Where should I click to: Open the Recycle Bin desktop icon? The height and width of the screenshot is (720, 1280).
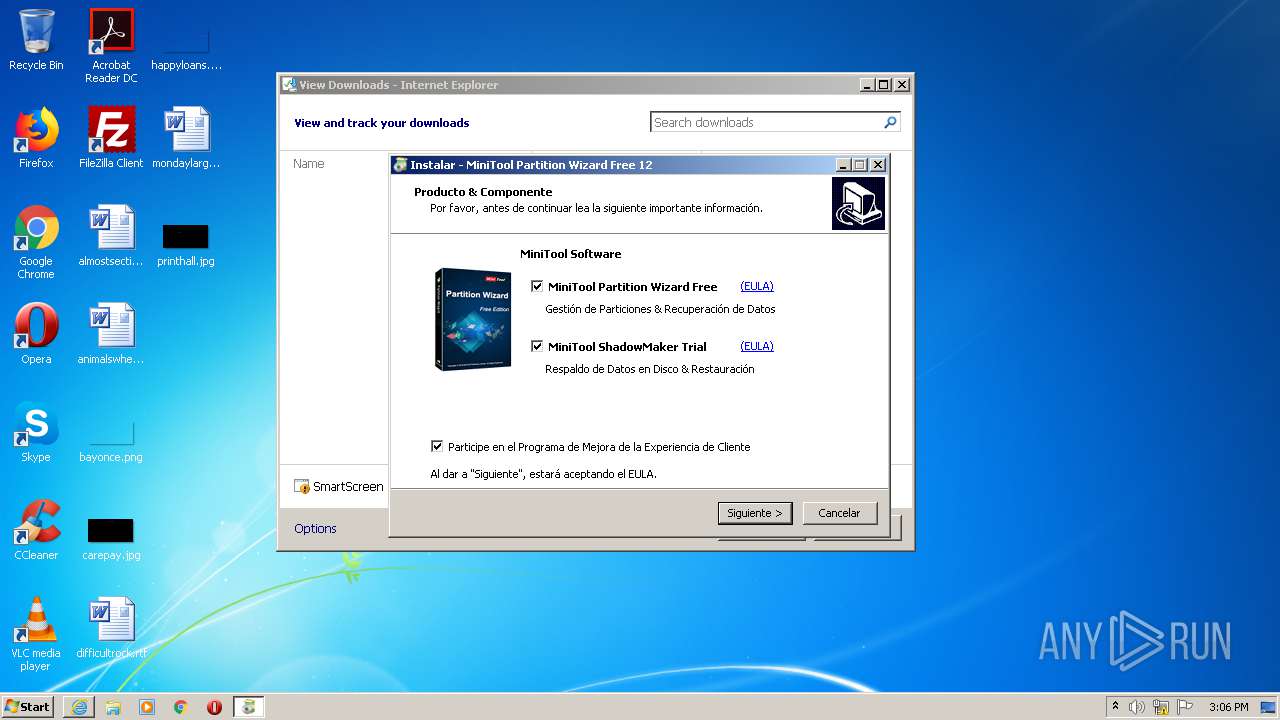point(36,40)
